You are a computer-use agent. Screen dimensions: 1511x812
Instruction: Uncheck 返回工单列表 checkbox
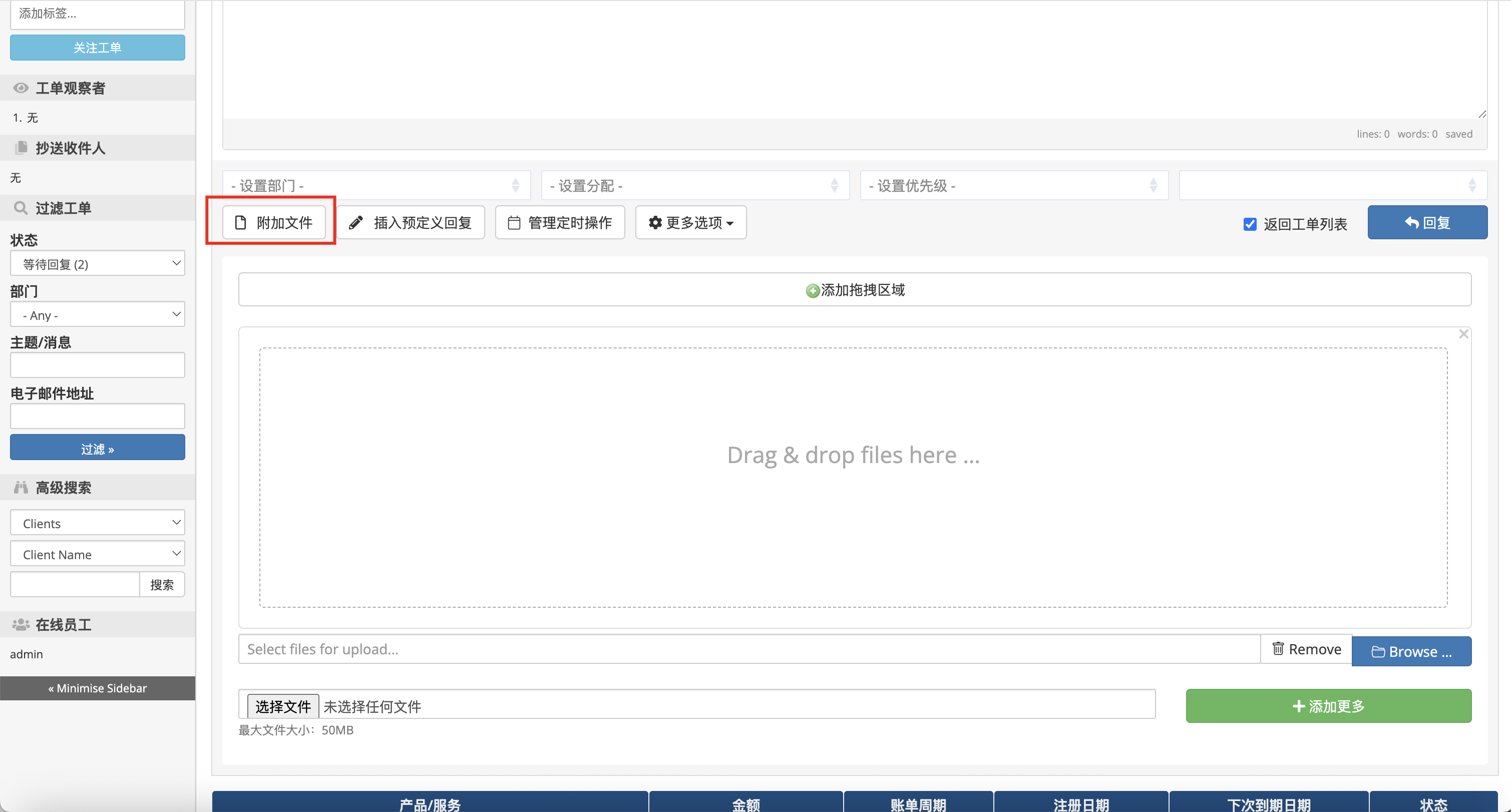click(1249, 224)
